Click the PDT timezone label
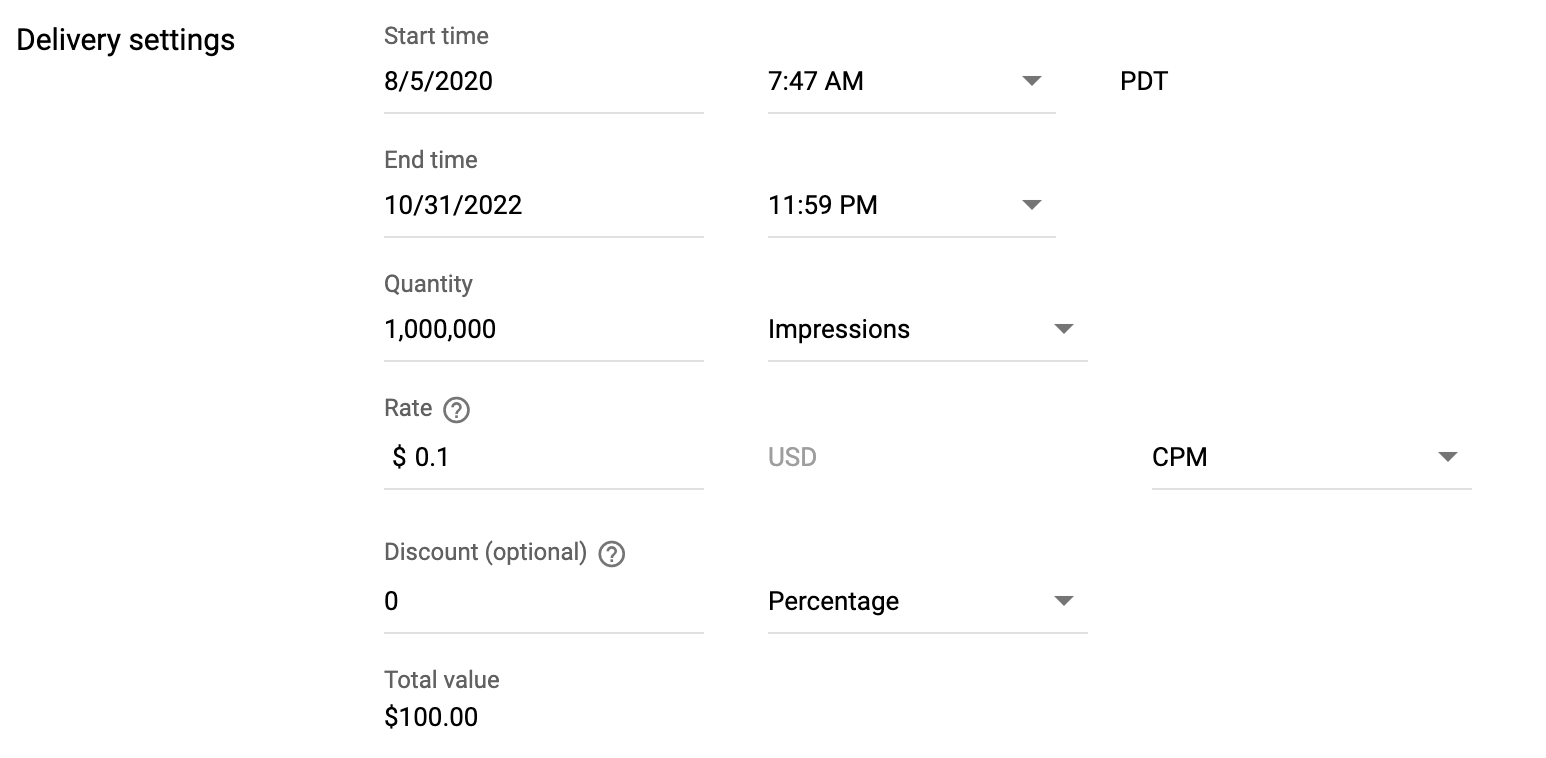The width and height of the screenshot is (1546, 758). click(x=1143, y=81)
